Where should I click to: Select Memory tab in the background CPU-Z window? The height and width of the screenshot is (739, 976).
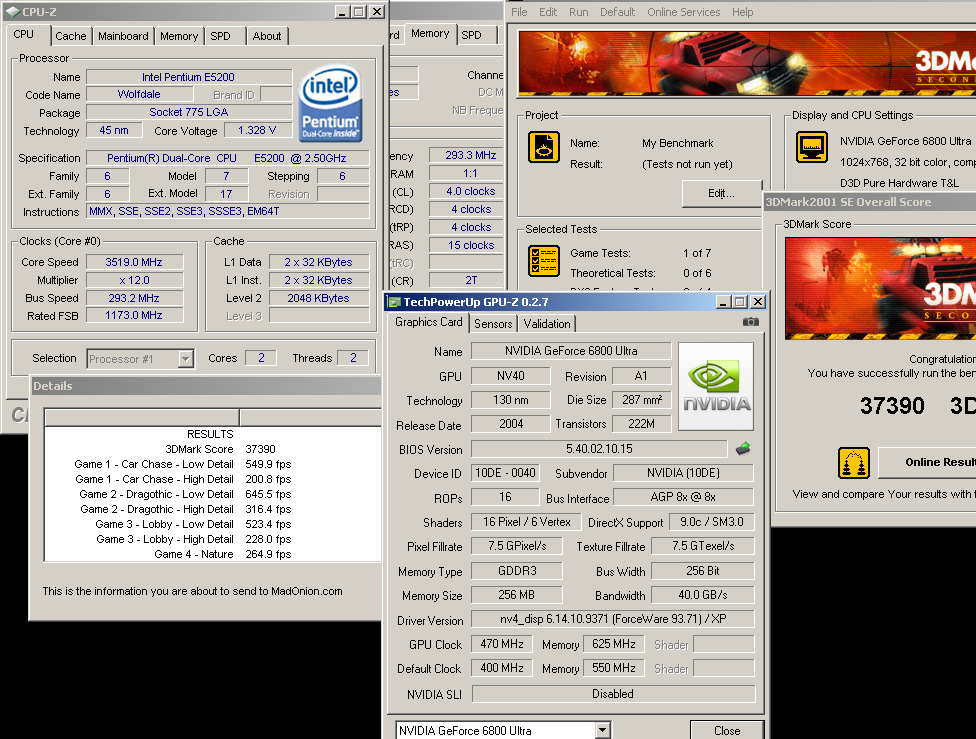point(429,34)
